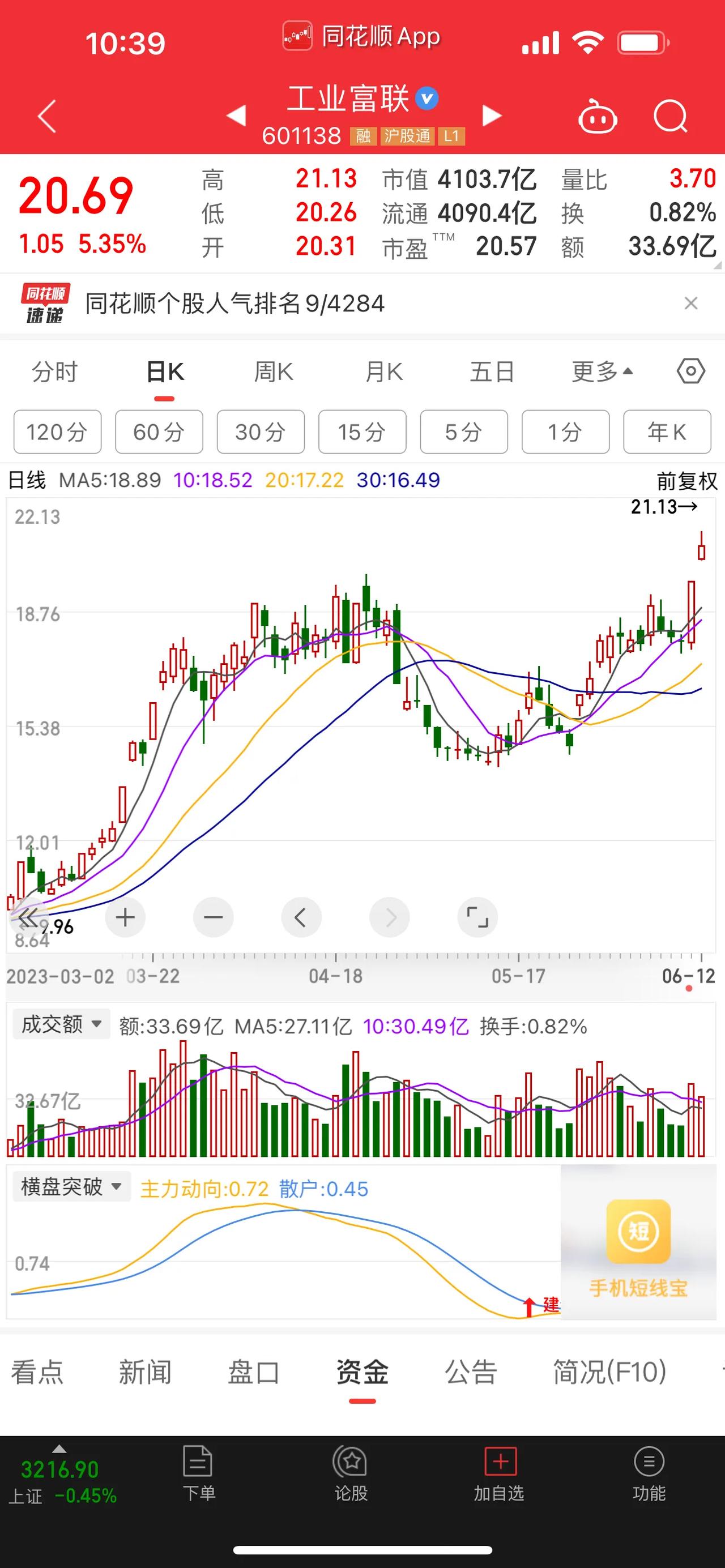Select 30分 period button
Screen dimensions: 725x1568
tap(261, 431)
